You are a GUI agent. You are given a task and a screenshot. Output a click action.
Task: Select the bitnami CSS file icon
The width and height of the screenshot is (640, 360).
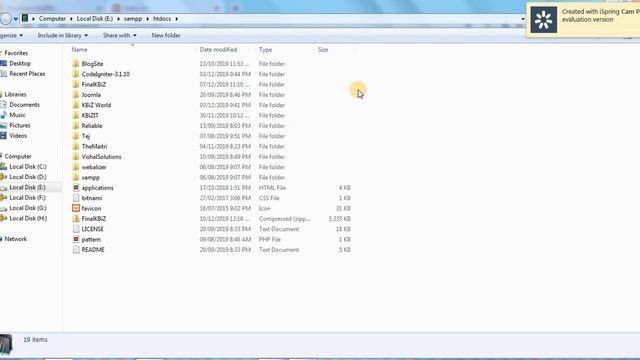point(76,198)
